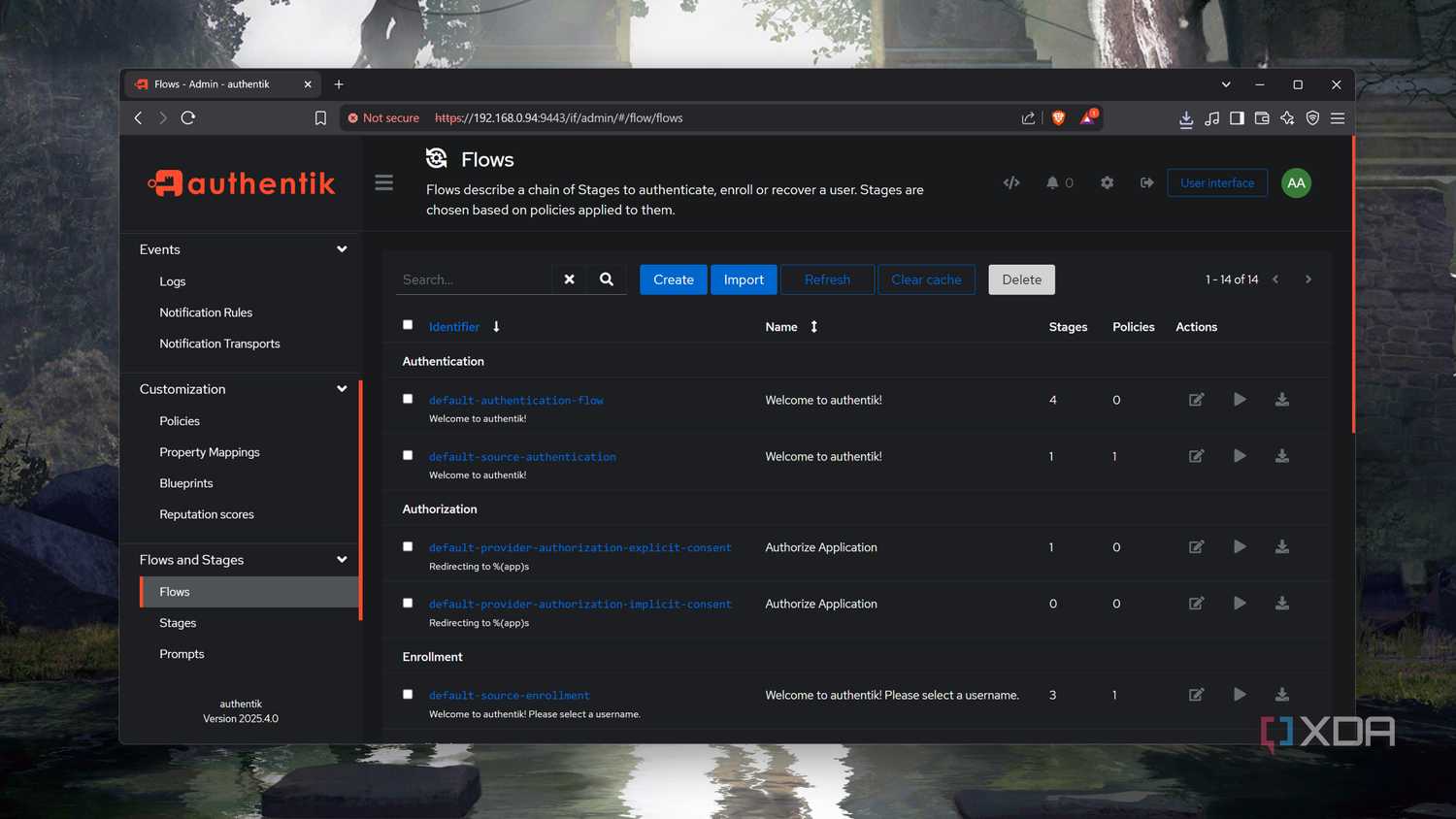Collapse the Events sidebar section
Screen dimensions: 1456x819
[342, 249]
